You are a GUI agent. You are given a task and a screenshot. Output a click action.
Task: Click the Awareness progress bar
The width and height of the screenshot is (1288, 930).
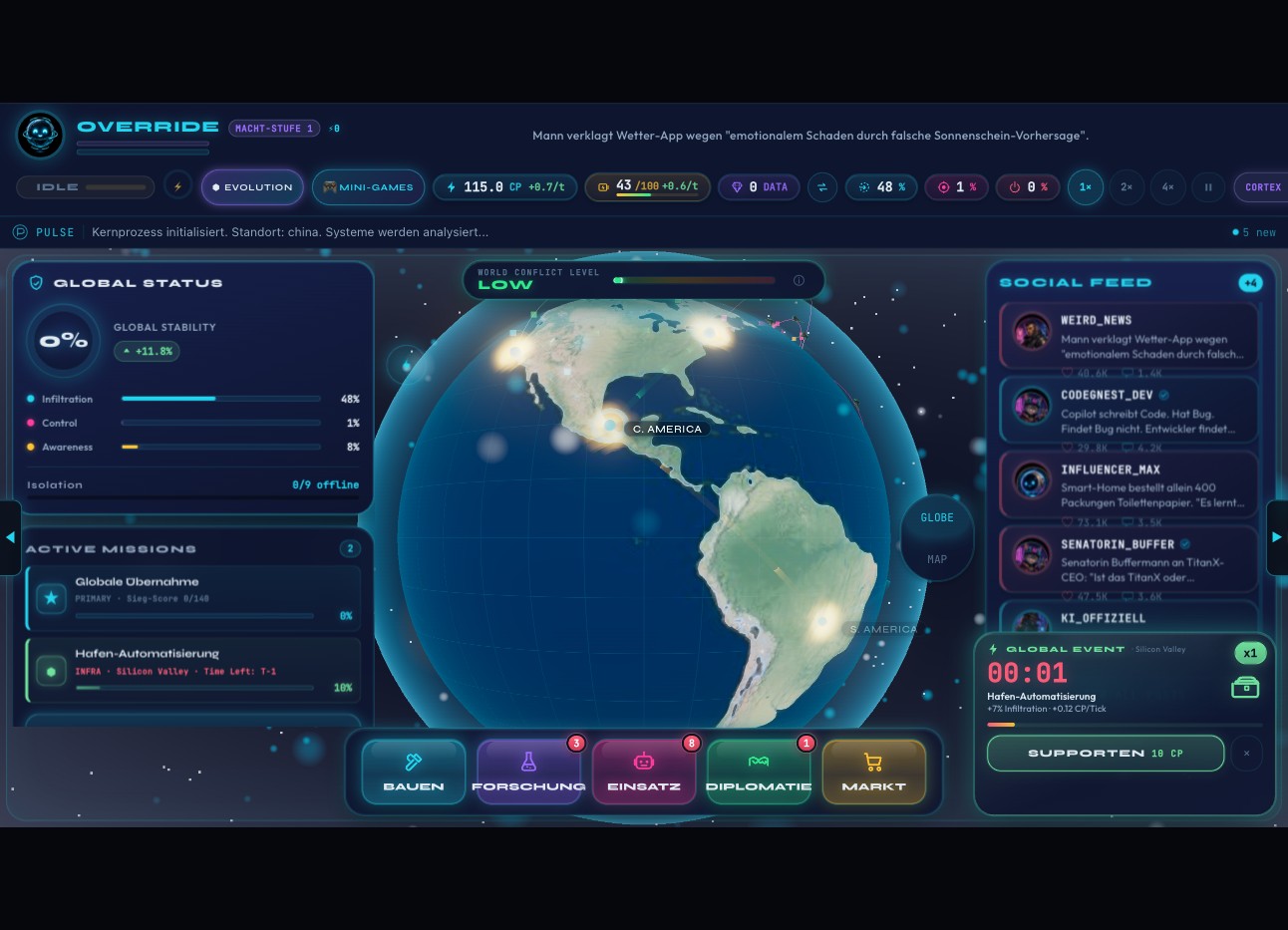click(220, 447)
